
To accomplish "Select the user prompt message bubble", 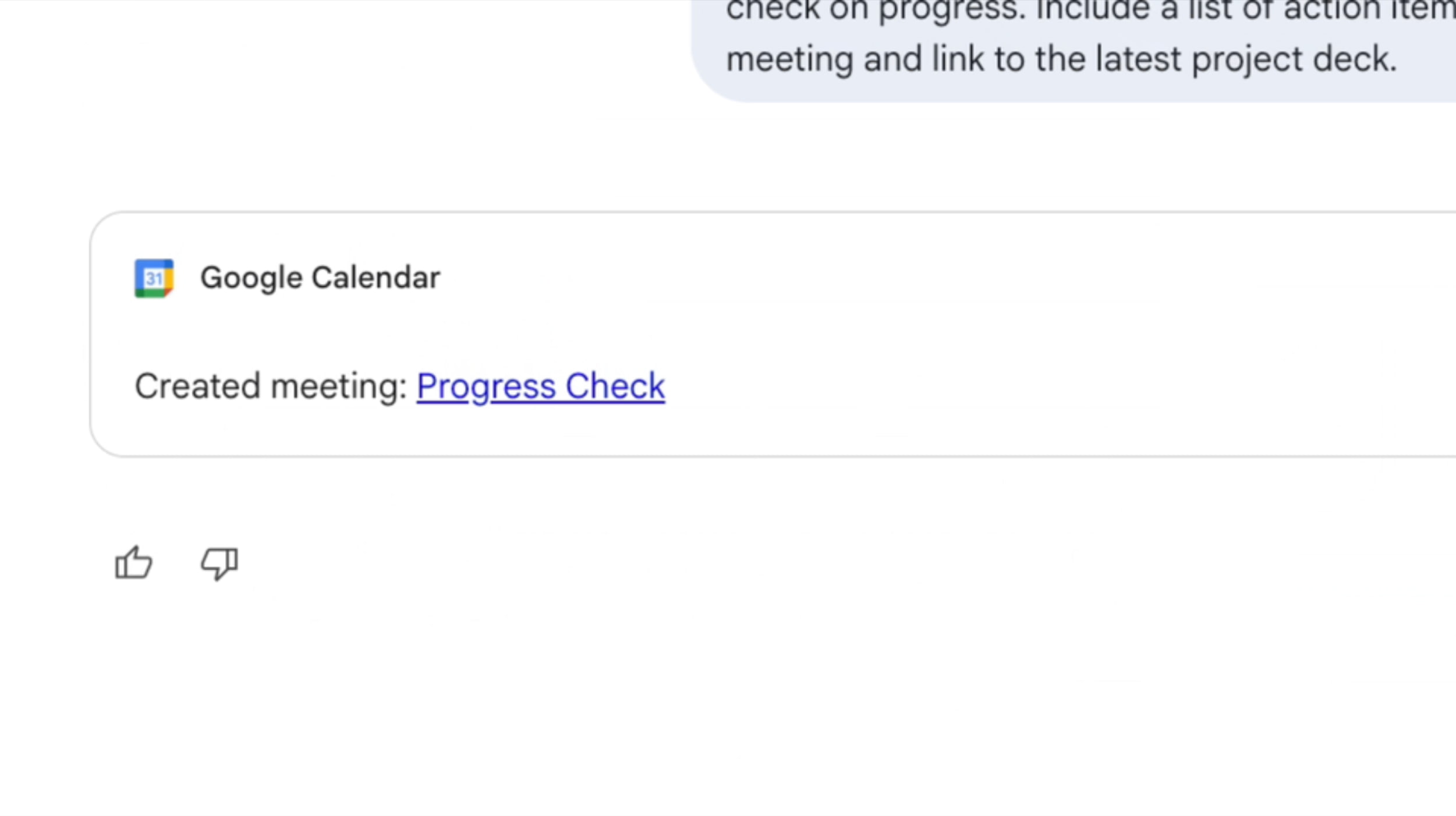I will click(x=1071, y=47).
